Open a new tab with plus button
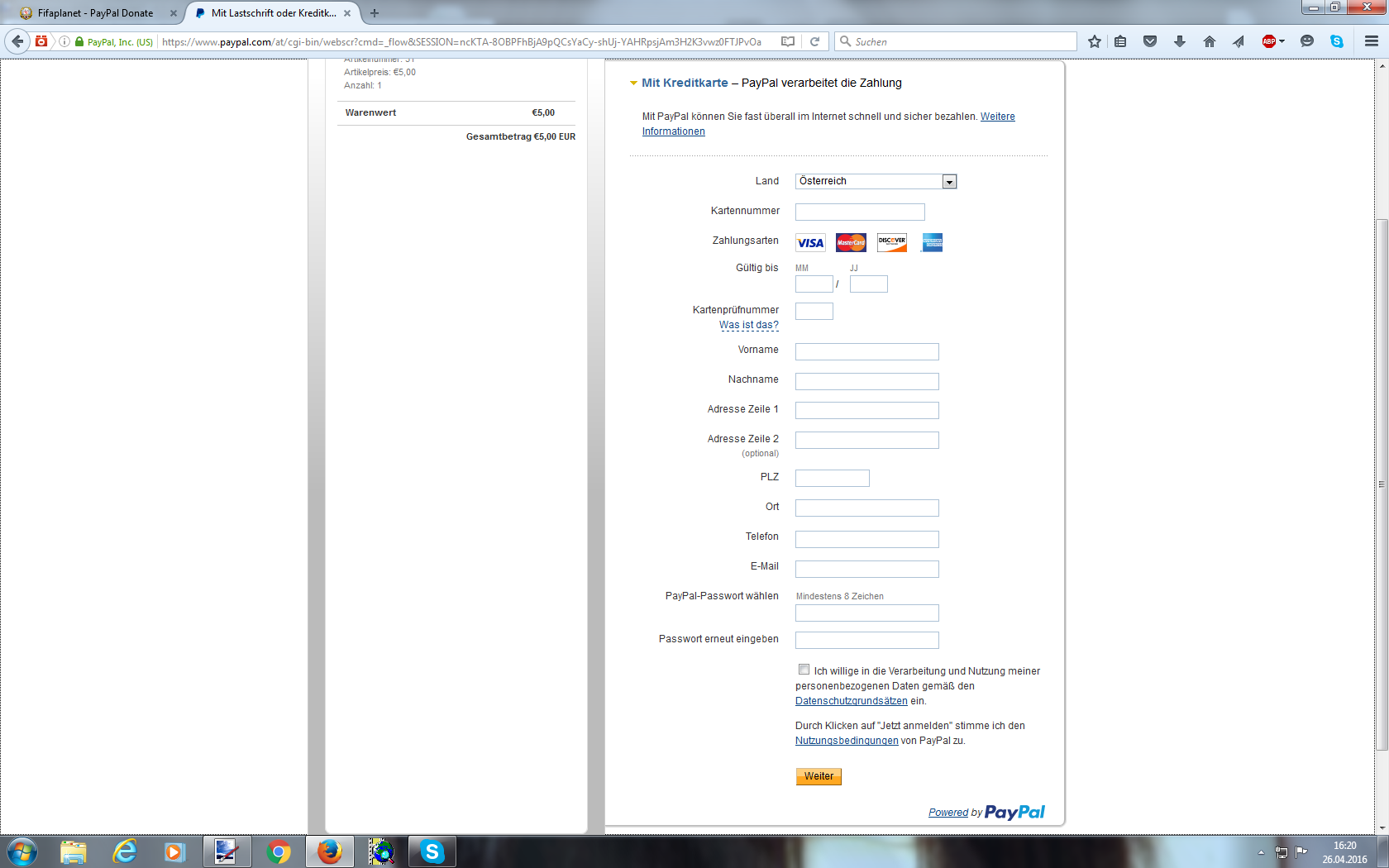1389x868 pixels. (375, 13)
